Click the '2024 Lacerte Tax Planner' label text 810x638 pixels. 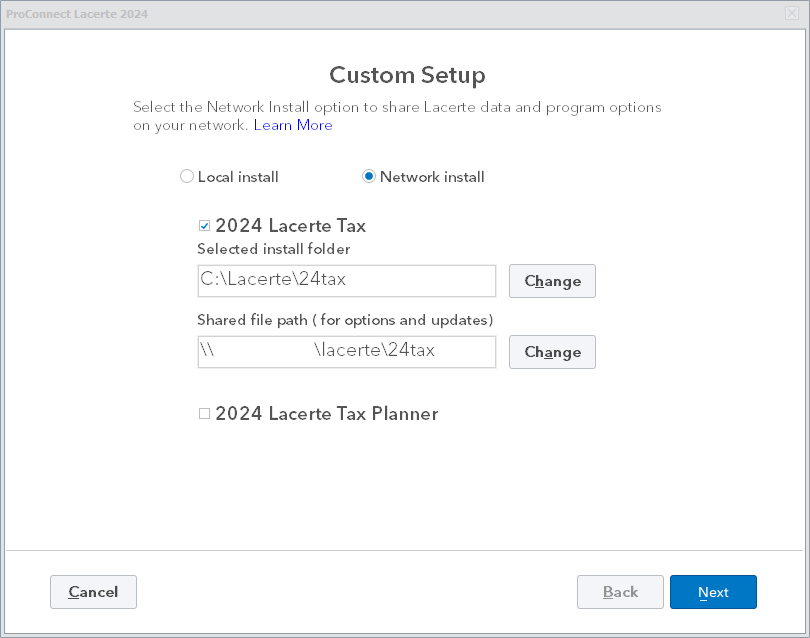[326, 413]
